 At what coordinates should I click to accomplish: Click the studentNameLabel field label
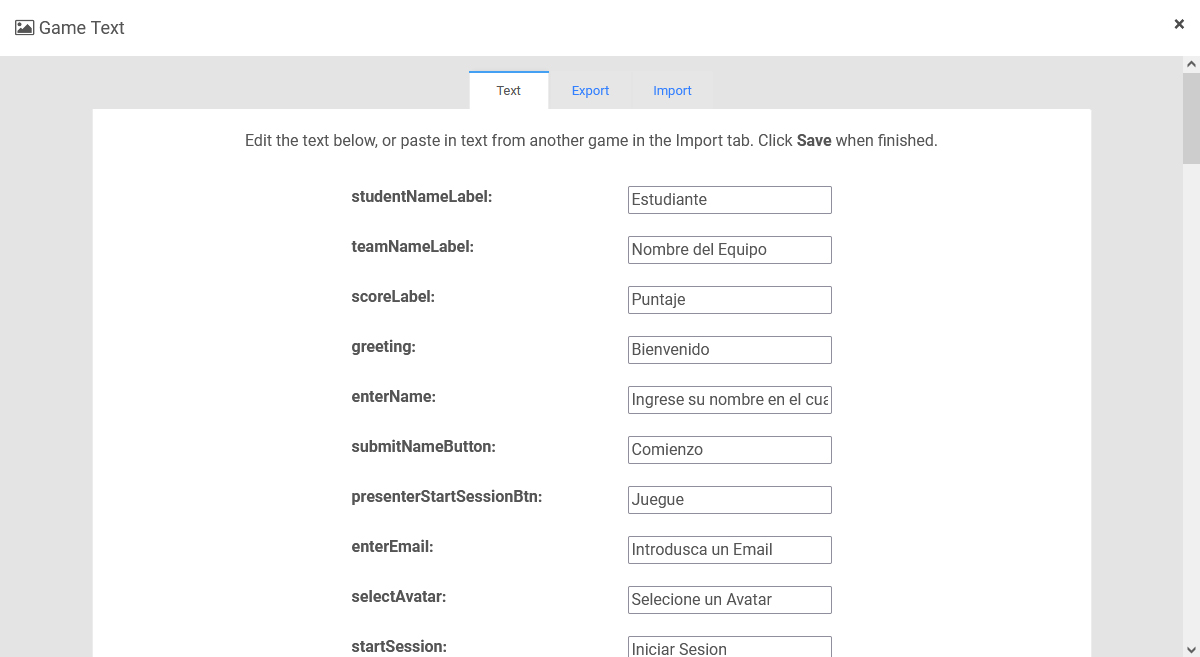(421, 197)
